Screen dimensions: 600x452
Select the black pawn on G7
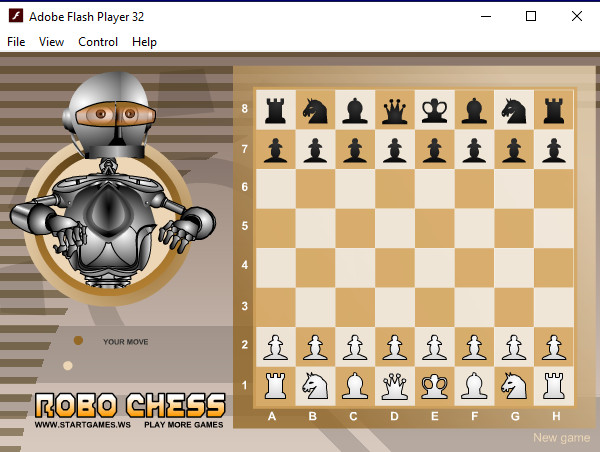[514, 150]
